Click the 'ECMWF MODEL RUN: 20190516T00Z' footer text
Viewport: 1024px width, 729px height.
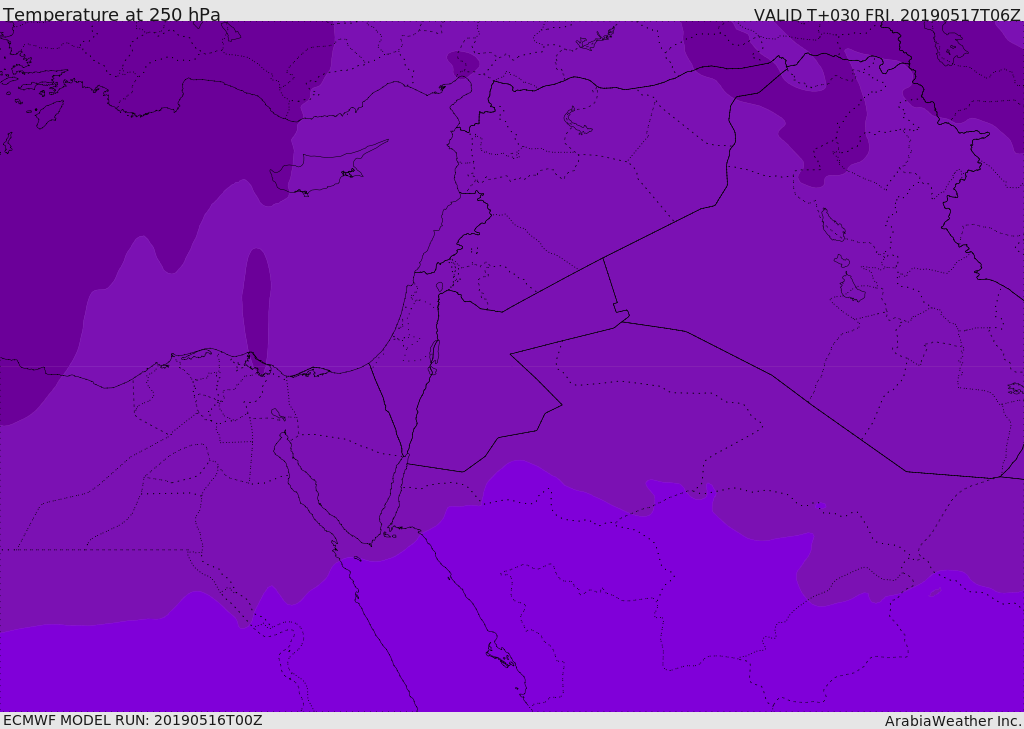pyautogui.click(x=133, y=720)
